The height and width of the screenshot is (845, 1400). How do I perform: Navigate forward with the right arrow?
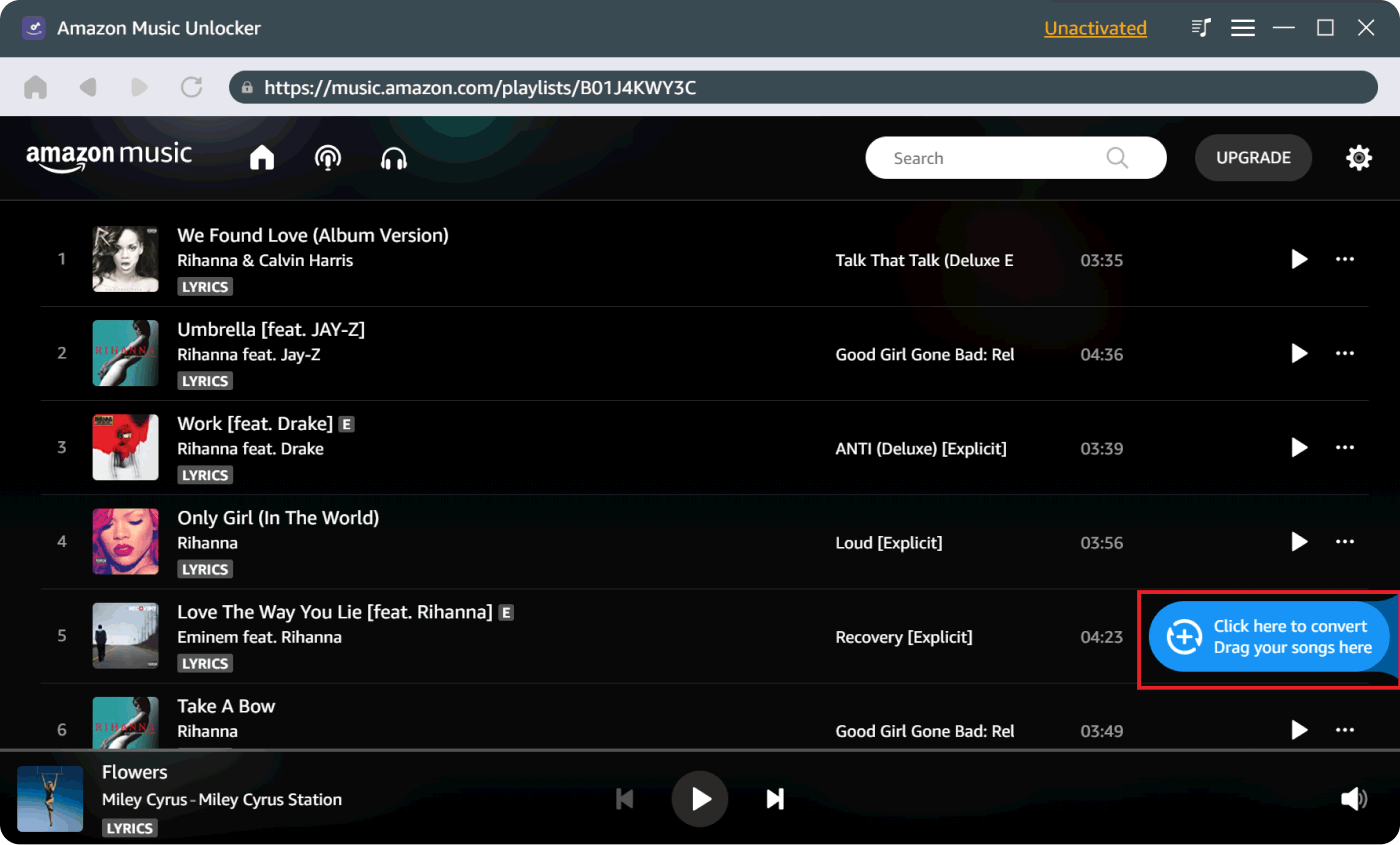coord(140,87)
